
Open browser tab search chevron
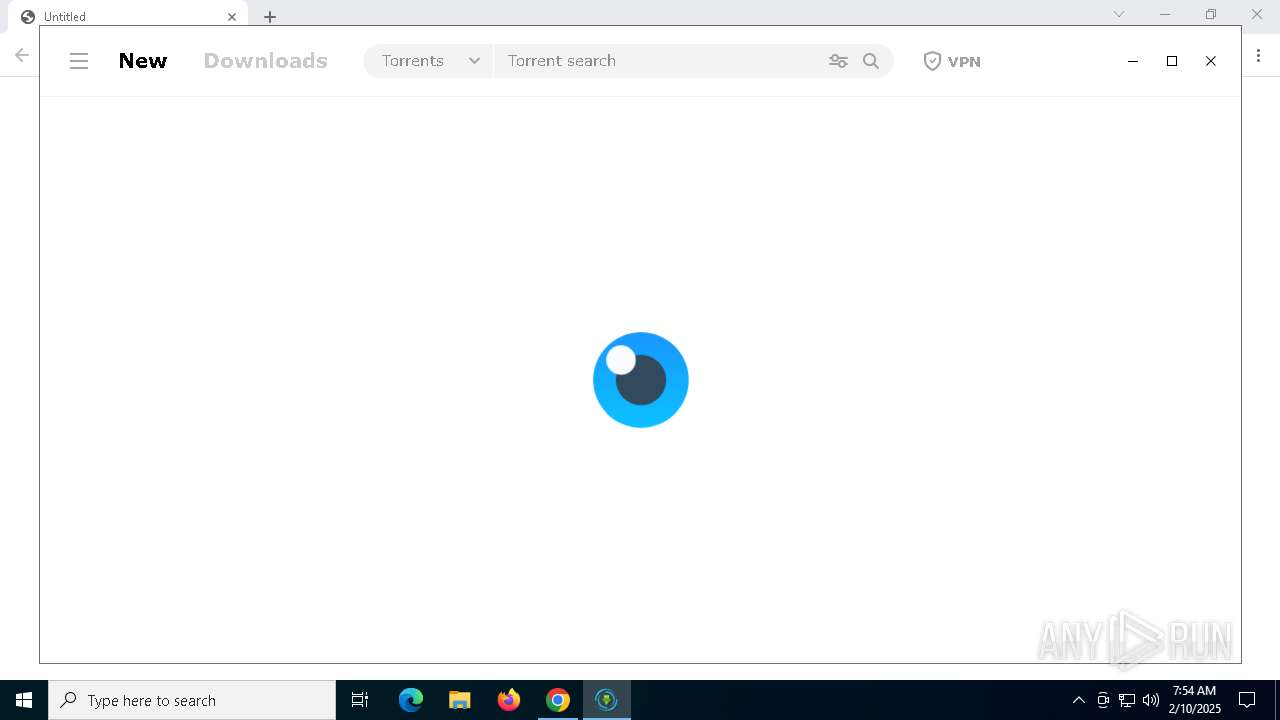1119,14
